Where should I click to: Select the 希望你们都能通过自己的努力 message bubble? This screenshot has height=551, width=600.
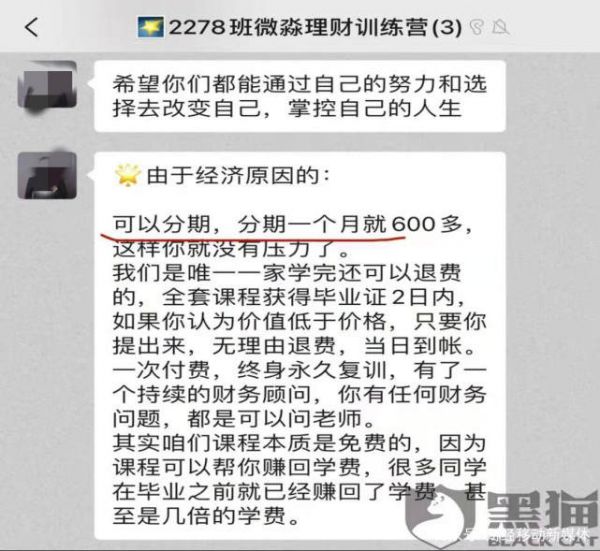tap(300, 96)
